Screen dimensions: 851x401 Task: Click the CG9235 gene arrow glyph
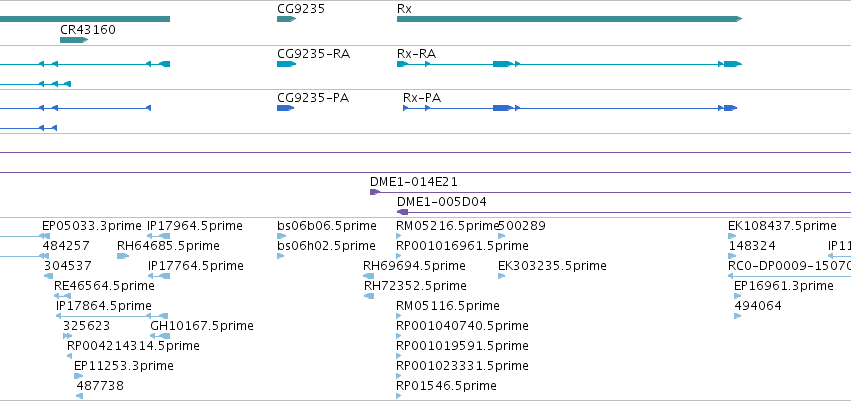[287, 19]
